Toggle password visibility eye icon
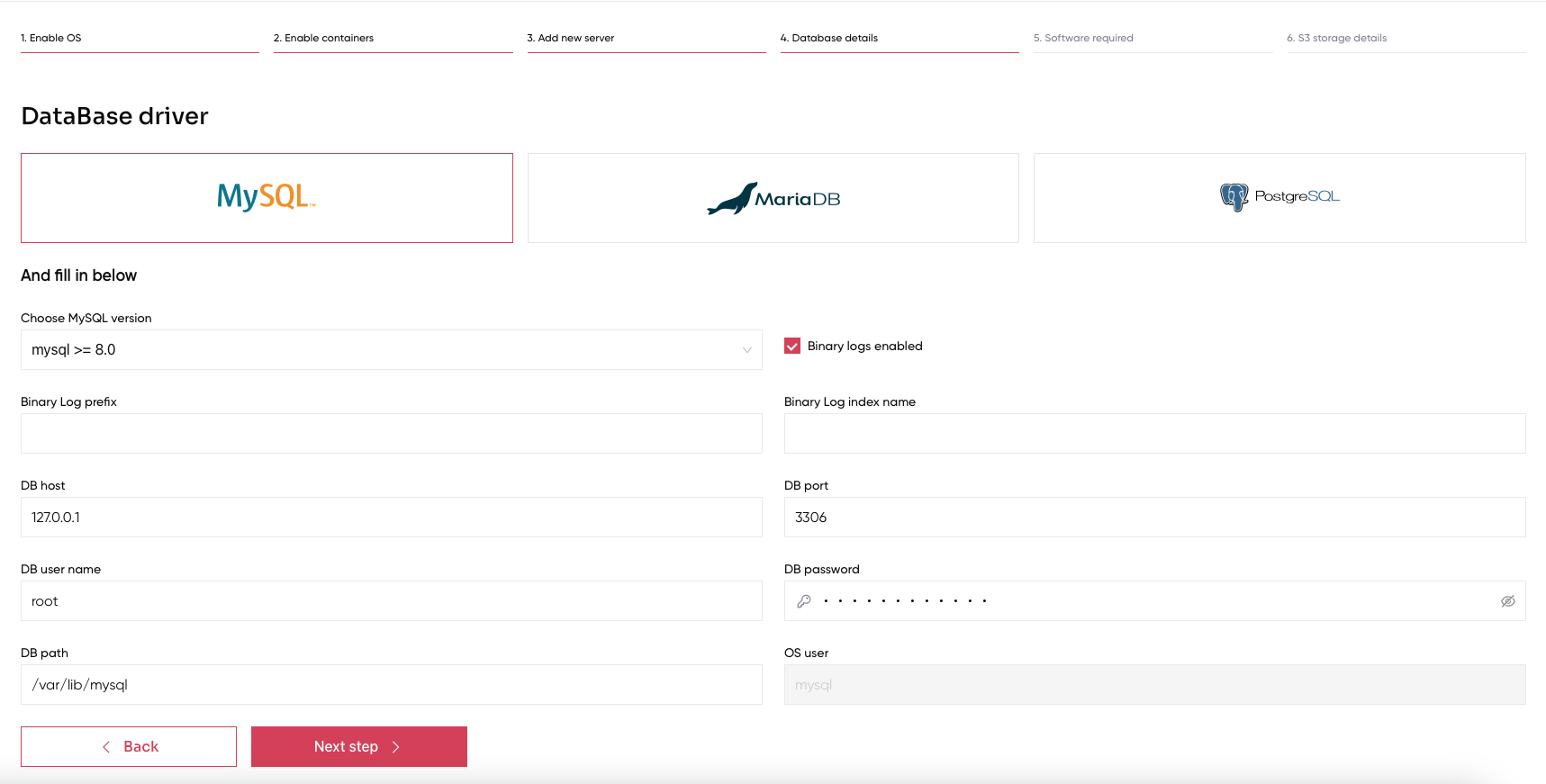 pos(1507,601)
